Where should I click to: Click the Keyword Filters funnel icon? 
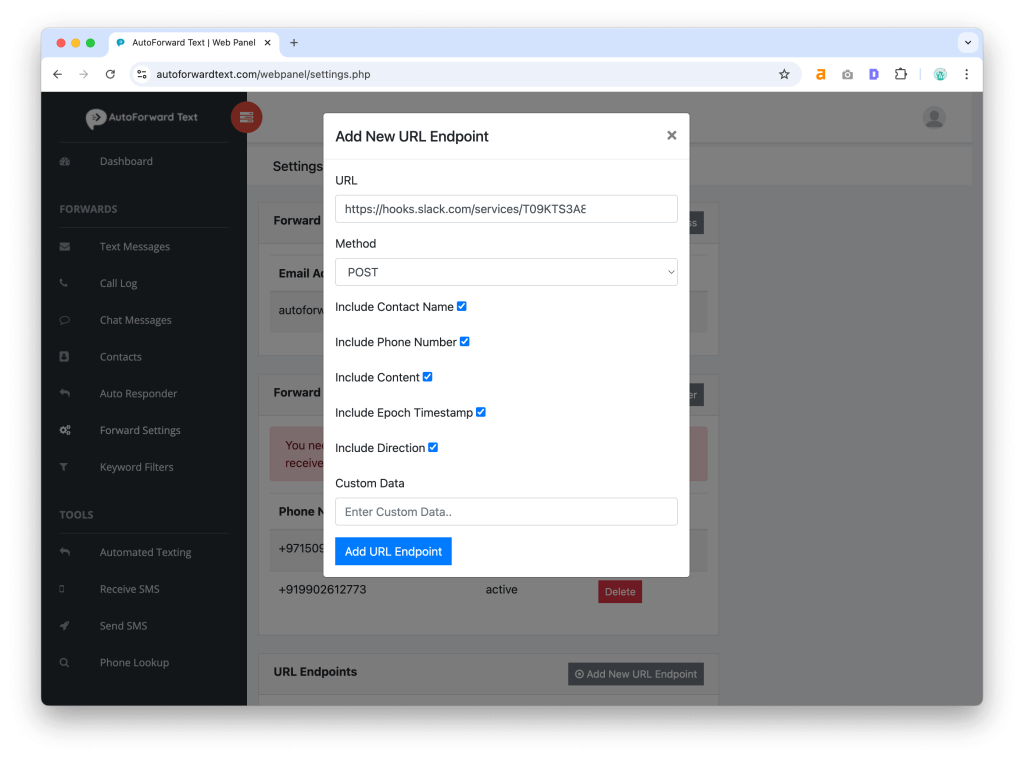(65, 467)
